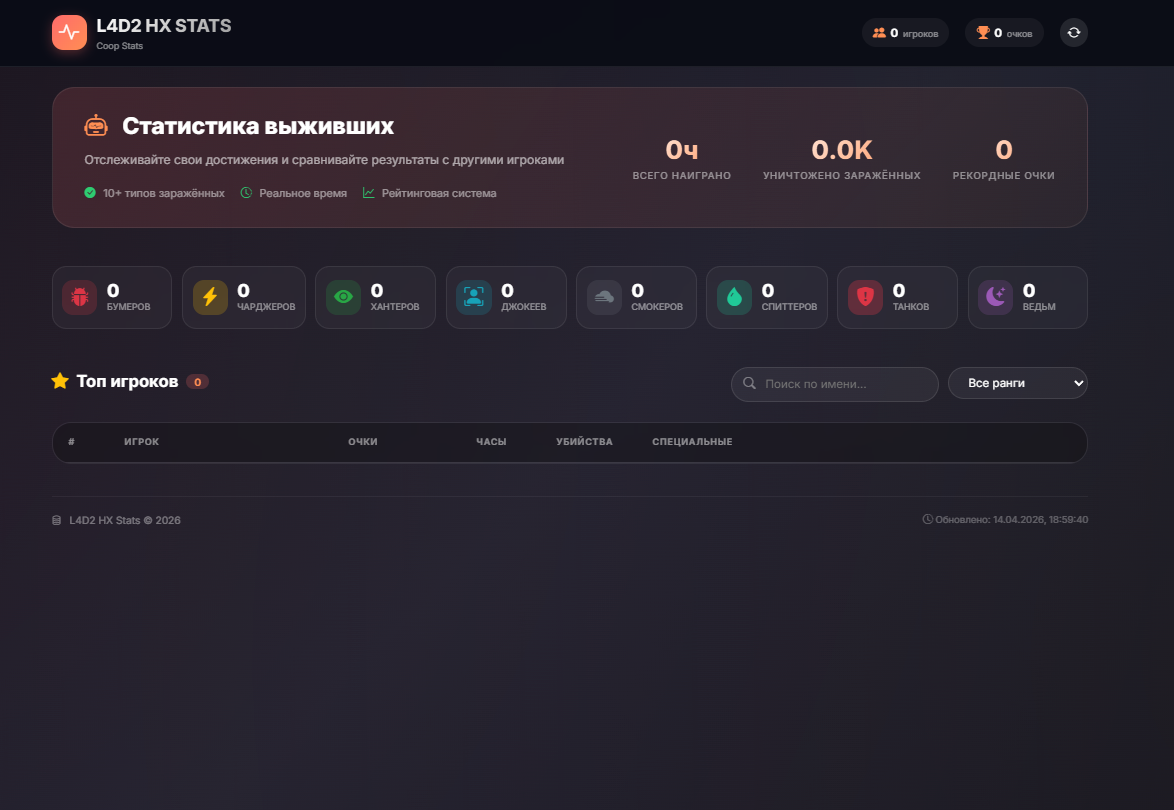
Task: Focus the Поиск по имени search field
Action: click(x=835, y=384)
